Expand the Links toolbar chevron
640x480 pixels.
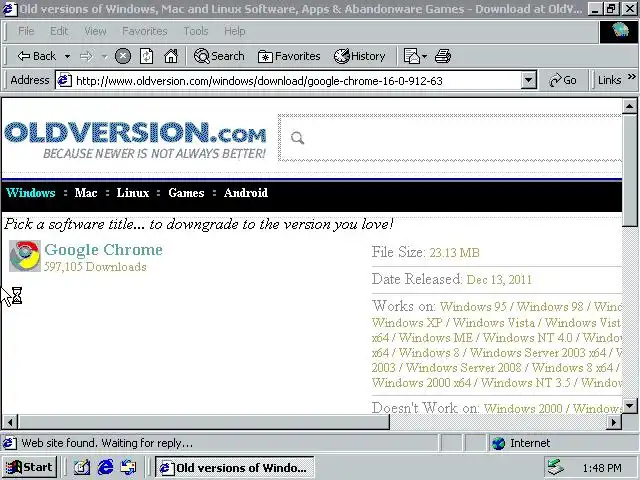pos(632,77)
